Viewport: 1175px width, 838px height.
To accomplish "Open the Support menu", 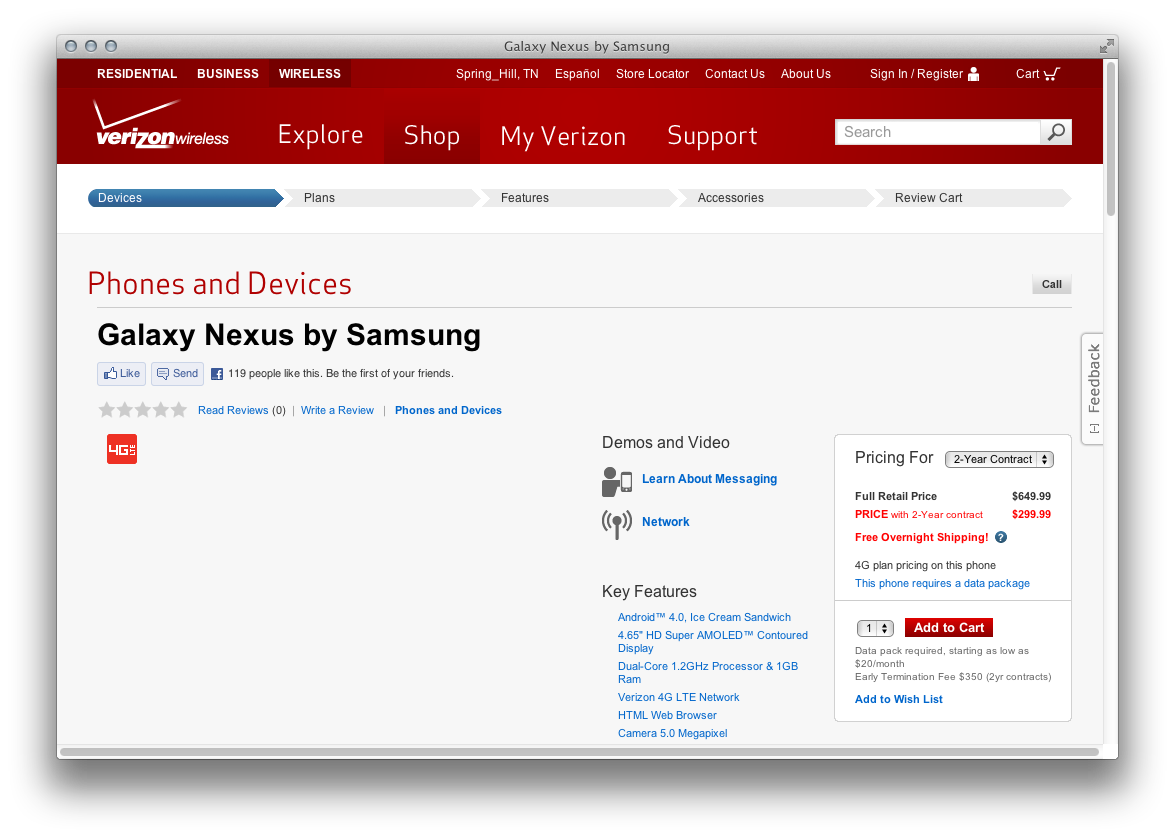I will tap(712, 136).
